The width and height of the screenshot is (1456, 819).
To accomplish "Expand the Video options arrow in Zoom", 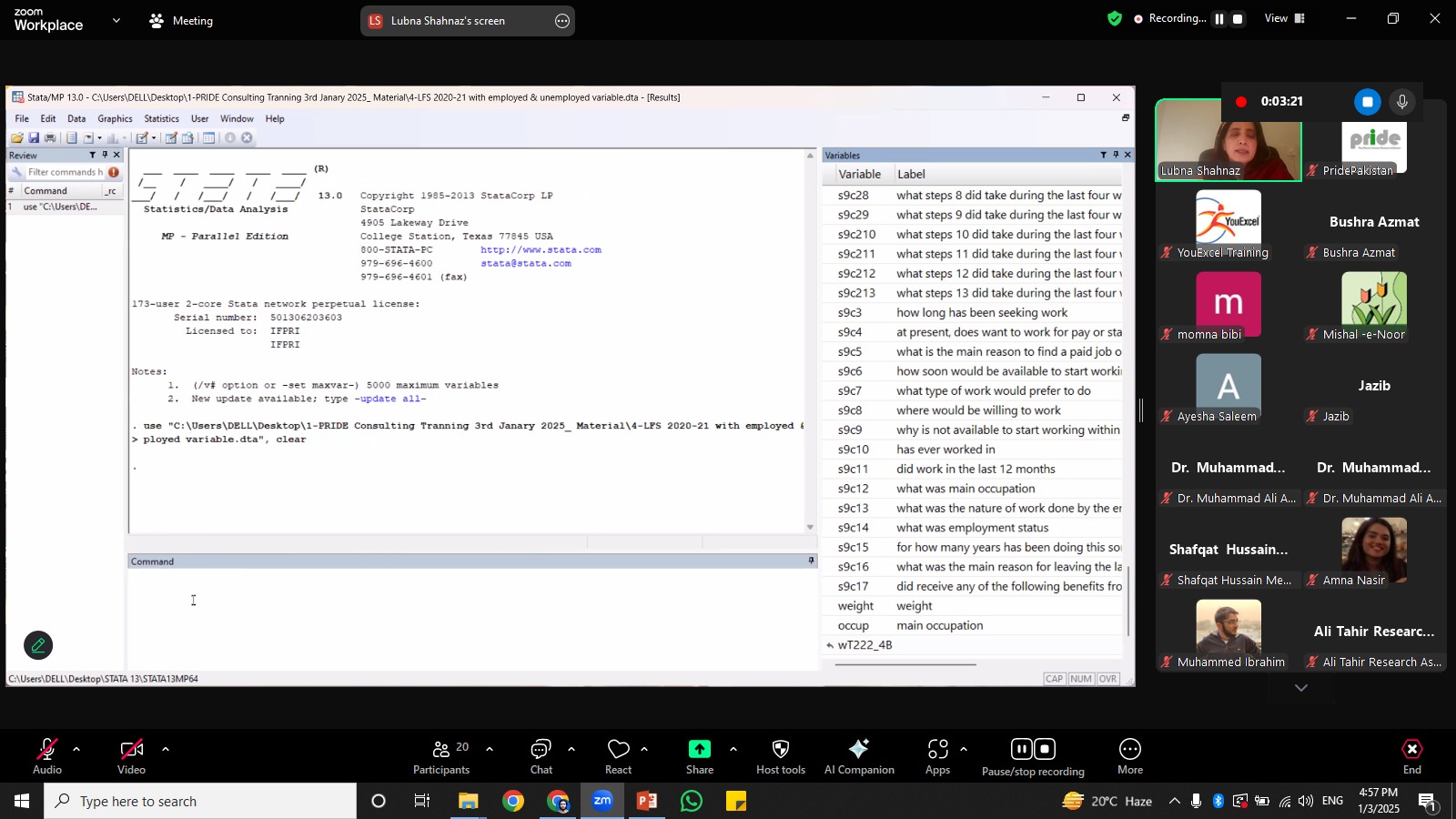I will (165, 750).
